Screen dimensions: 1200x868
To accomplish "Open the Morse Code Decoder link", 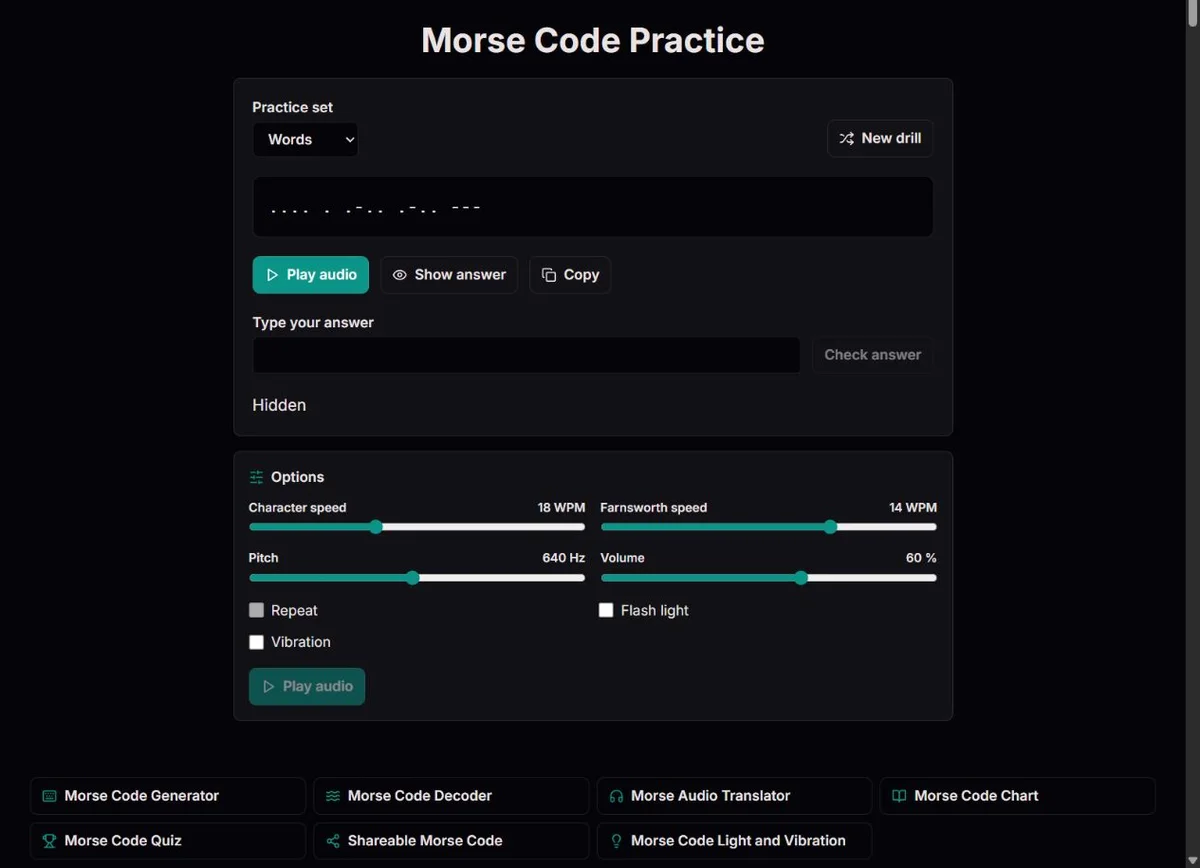I will pyautogui.click(x=451, y=796).
